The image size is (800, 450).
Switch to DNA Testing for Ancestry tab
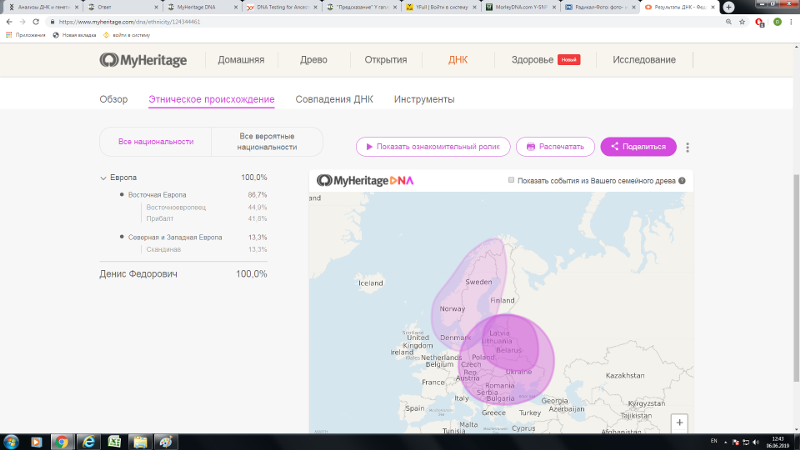point(281,7)
